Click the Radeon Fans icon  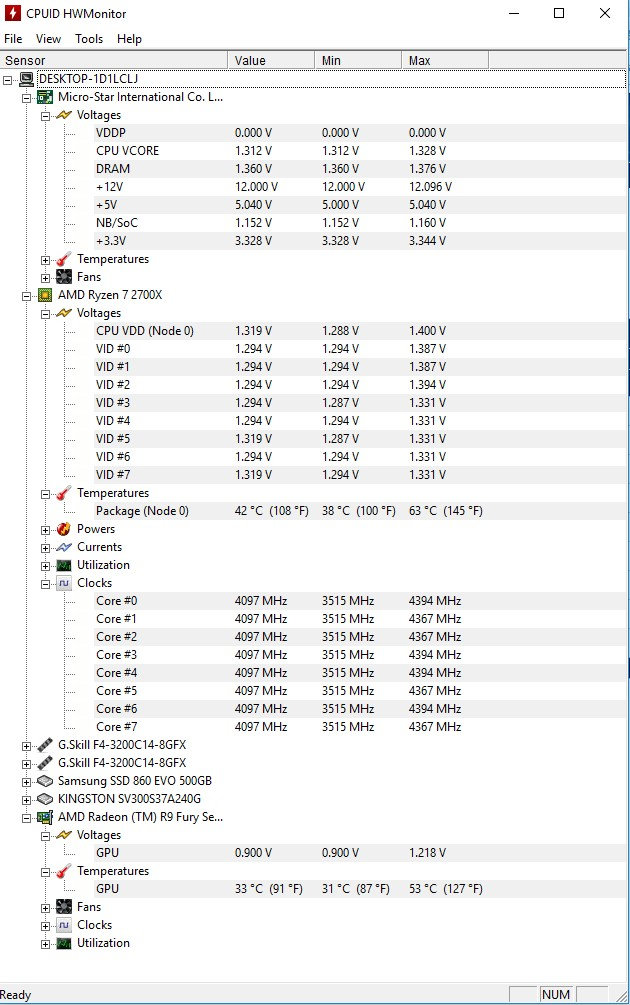(63, 907)
